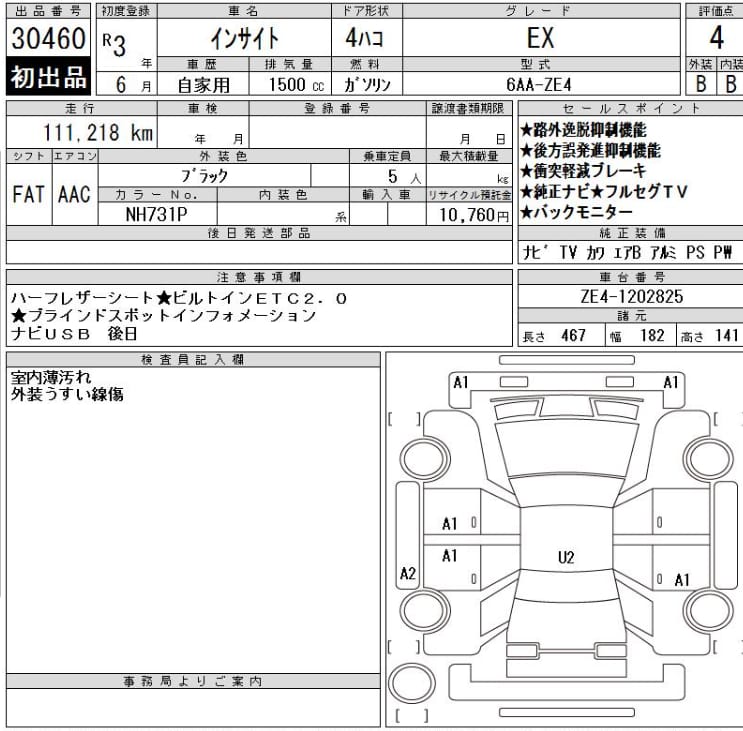Select the 車台番号 header
Image resolution: width=743 pixels, height=731 pixels.
click(632, 277)
